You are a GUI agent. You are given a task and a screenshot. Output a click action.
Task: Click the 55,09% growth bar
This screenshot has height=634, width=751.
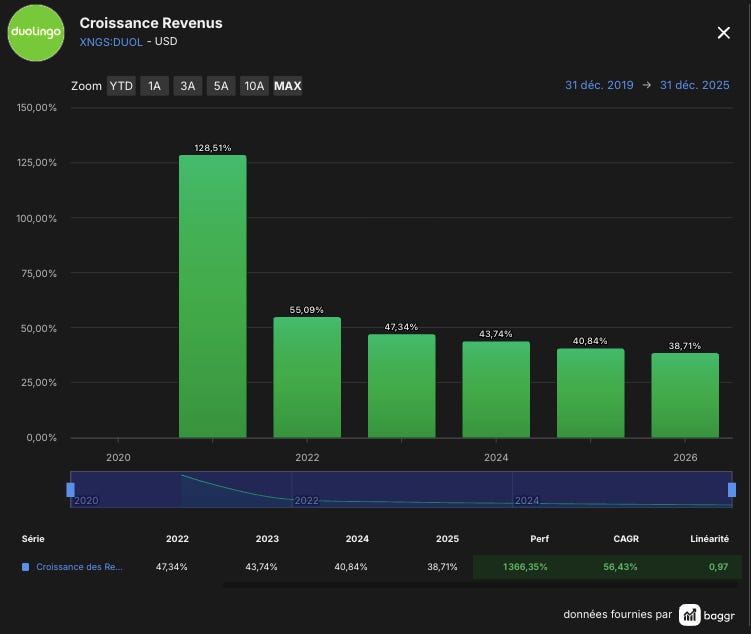tap(307, 377)
